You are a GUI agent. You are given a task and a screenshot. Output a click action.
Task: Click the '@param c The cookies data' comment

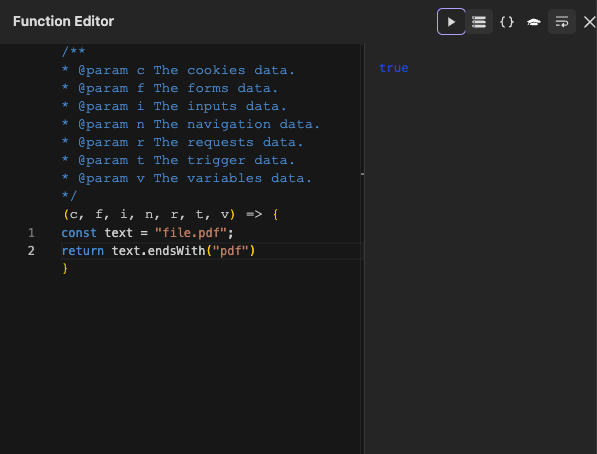[x=179, y=70]
